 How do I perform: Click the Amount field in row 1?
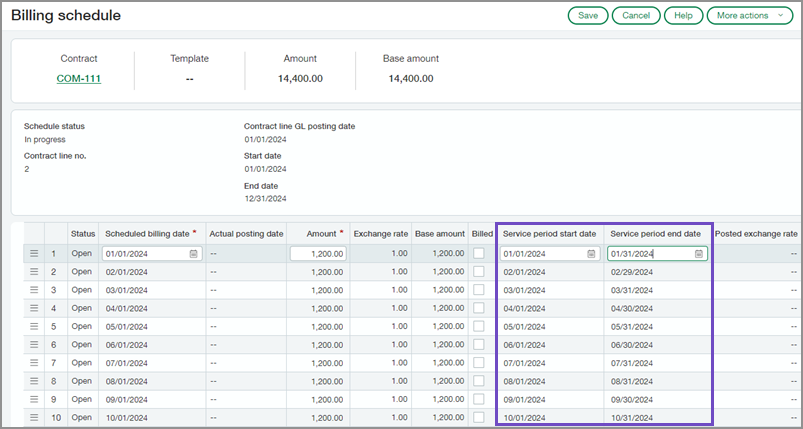click(319, 254)
